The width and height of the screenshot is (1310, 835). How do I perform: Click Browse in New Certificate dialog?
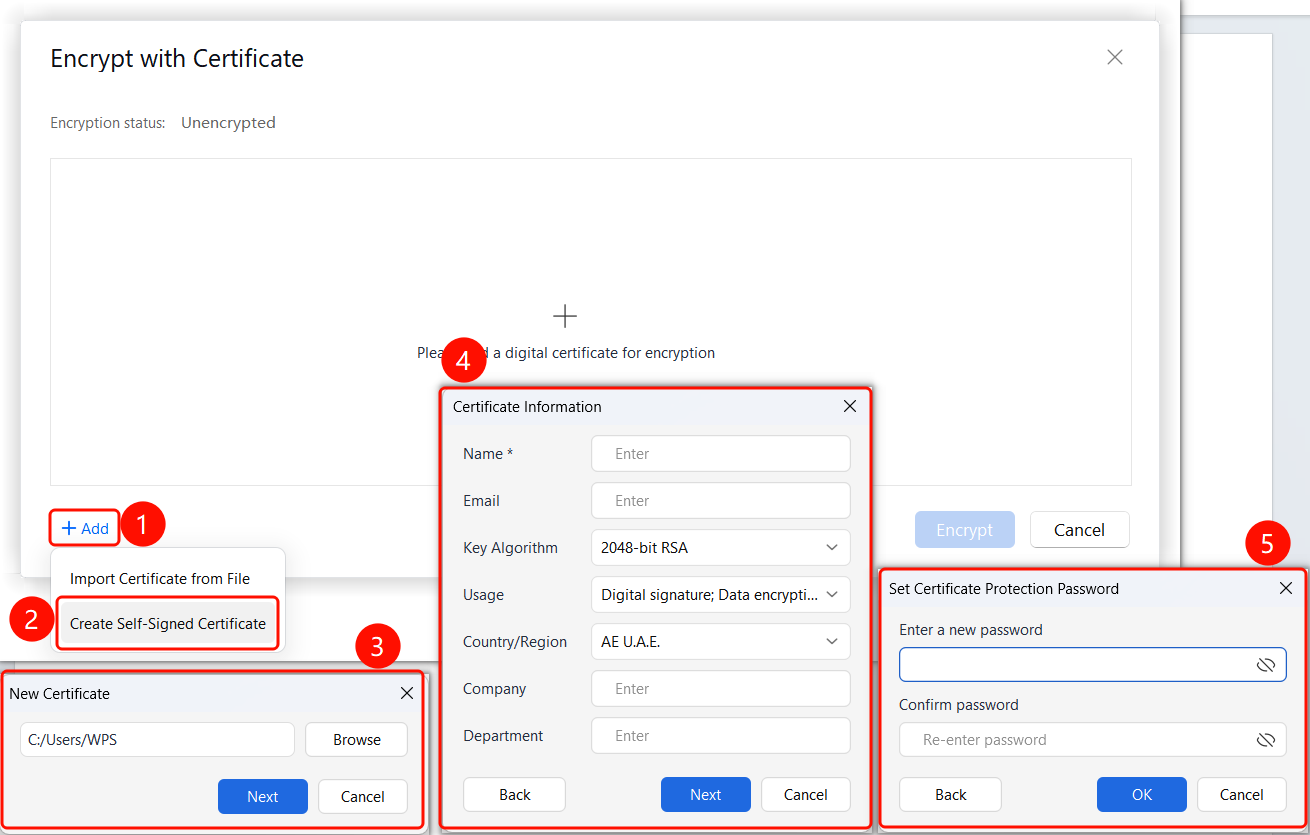tap(357, 740)
